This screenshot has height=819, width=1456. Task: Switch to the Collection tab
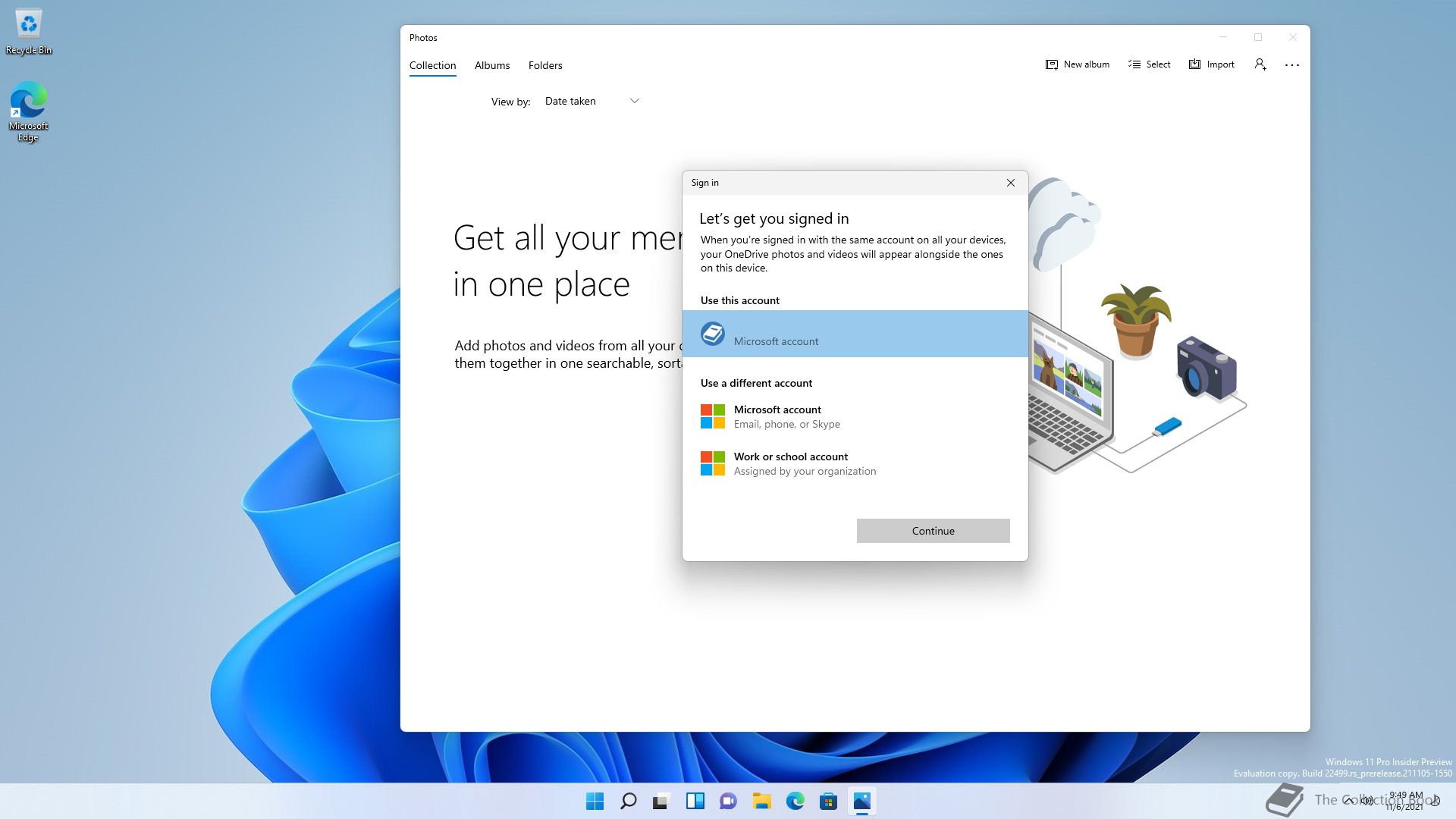coord(433,65)
